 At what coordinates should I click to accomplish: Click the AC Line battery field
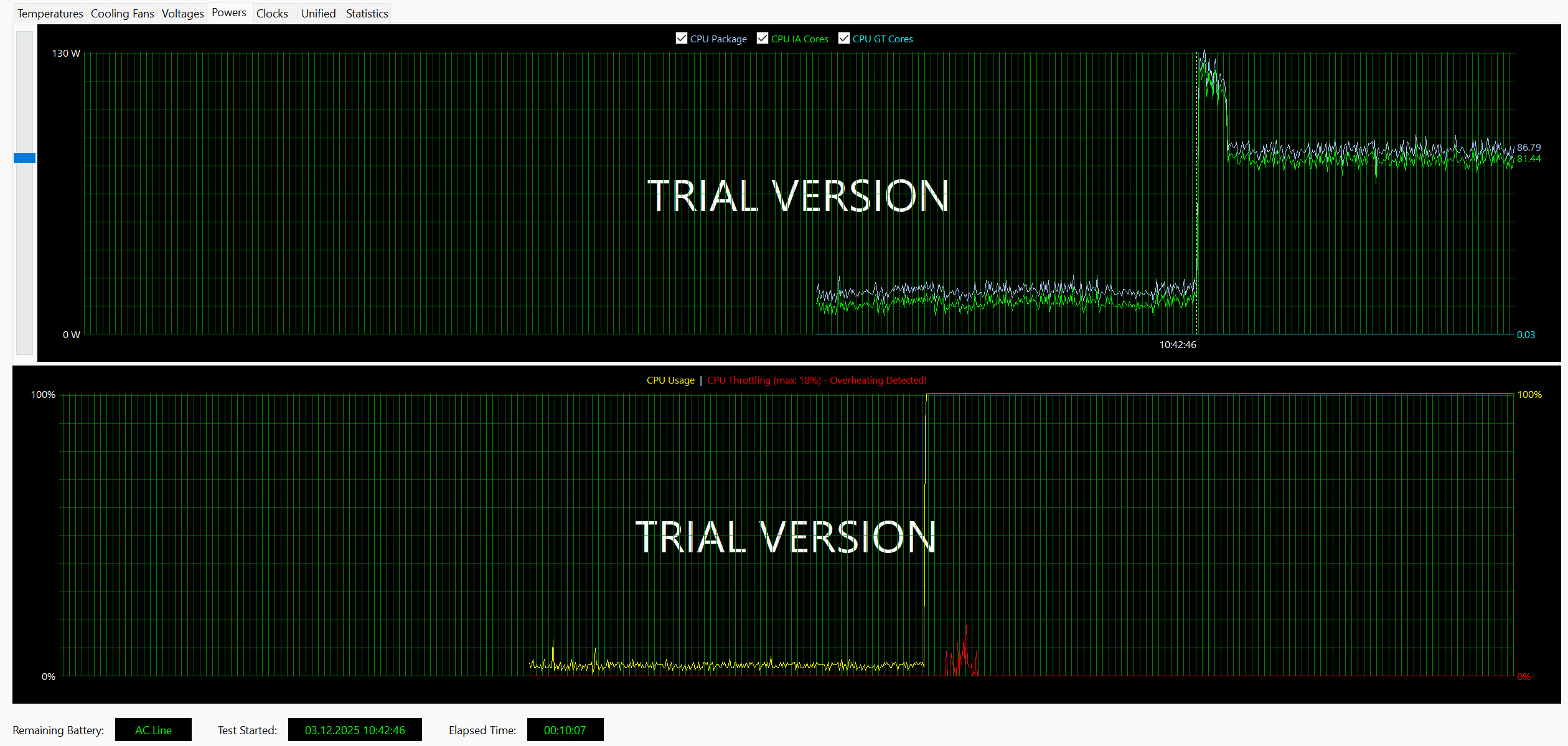pyautogui.click(x=153, y=730)
